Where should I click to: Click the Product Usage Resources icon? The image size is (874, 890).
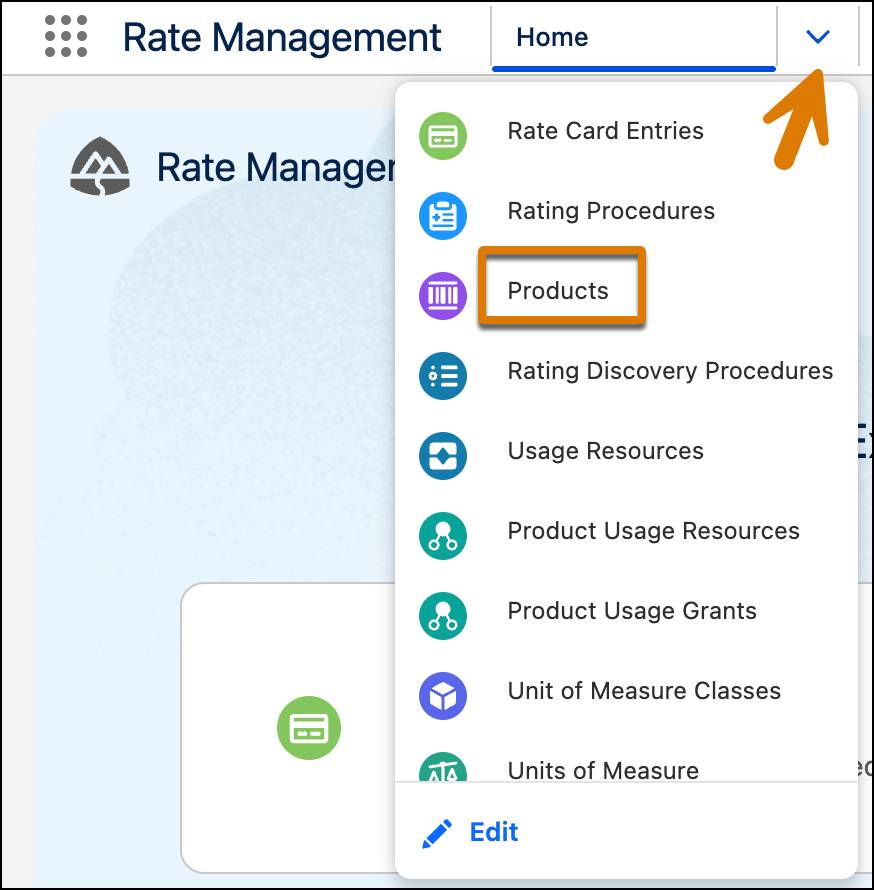point(443,536)
